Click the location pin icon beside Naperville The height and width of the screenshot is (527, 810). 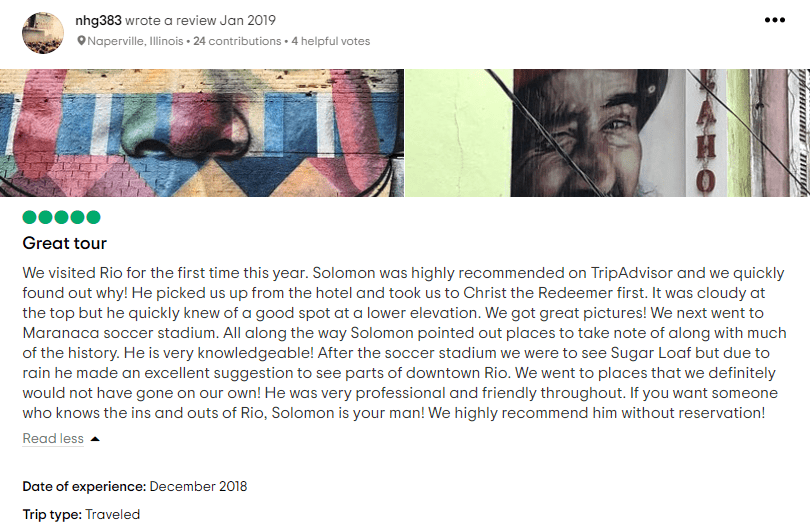click(x=82, y=42)
